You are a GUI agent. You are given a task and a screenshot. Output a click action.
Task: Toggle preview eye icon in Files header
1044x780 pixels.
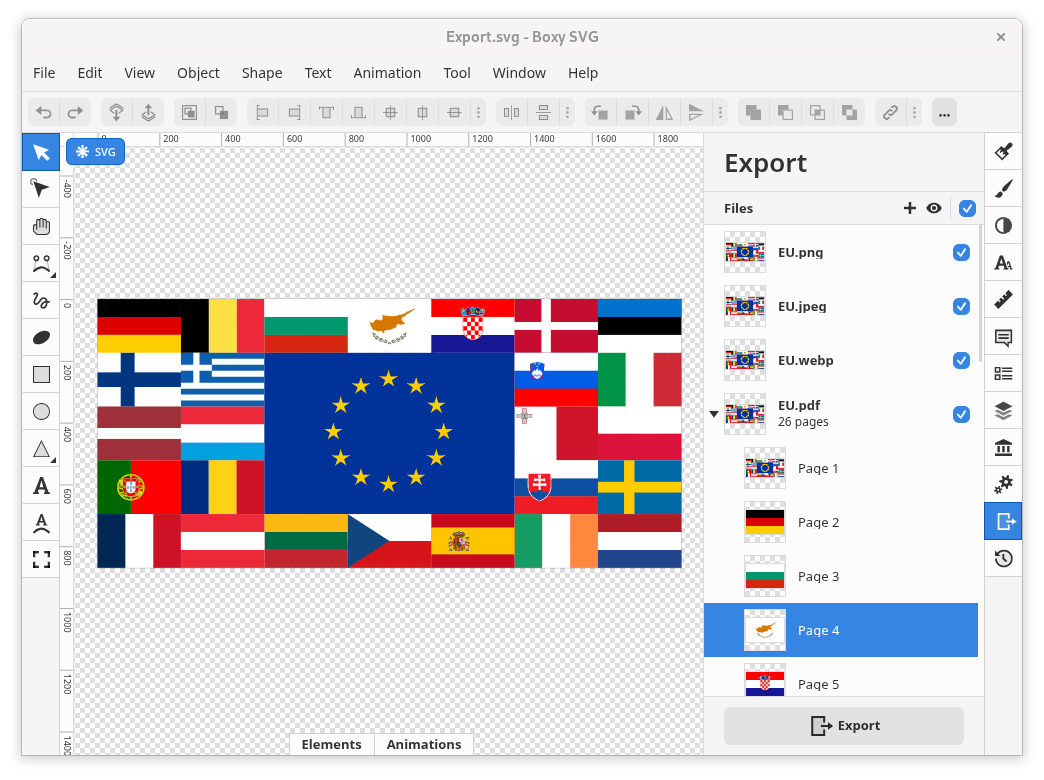[x=934, y=208]
